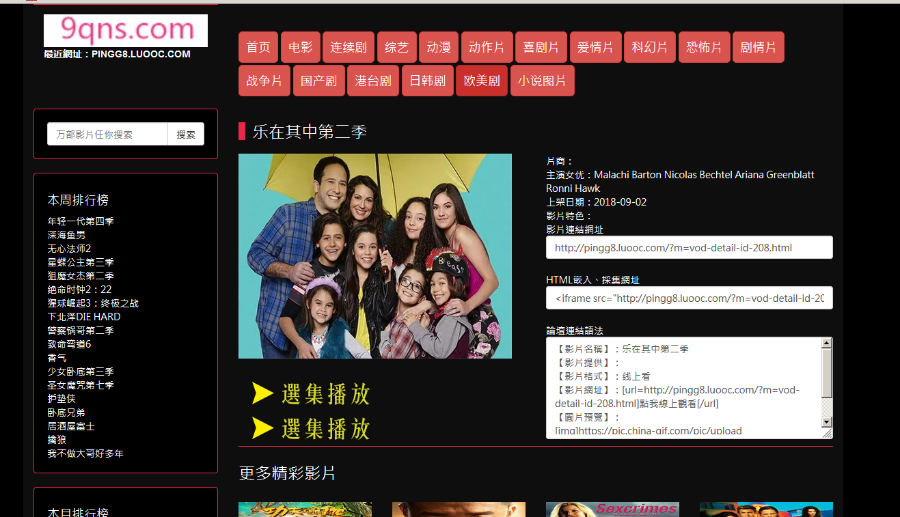The width and height of the screenshot is (900, 517).
Task: Click the first 選集播放 arrow link
Action: [x=311, y=394]
